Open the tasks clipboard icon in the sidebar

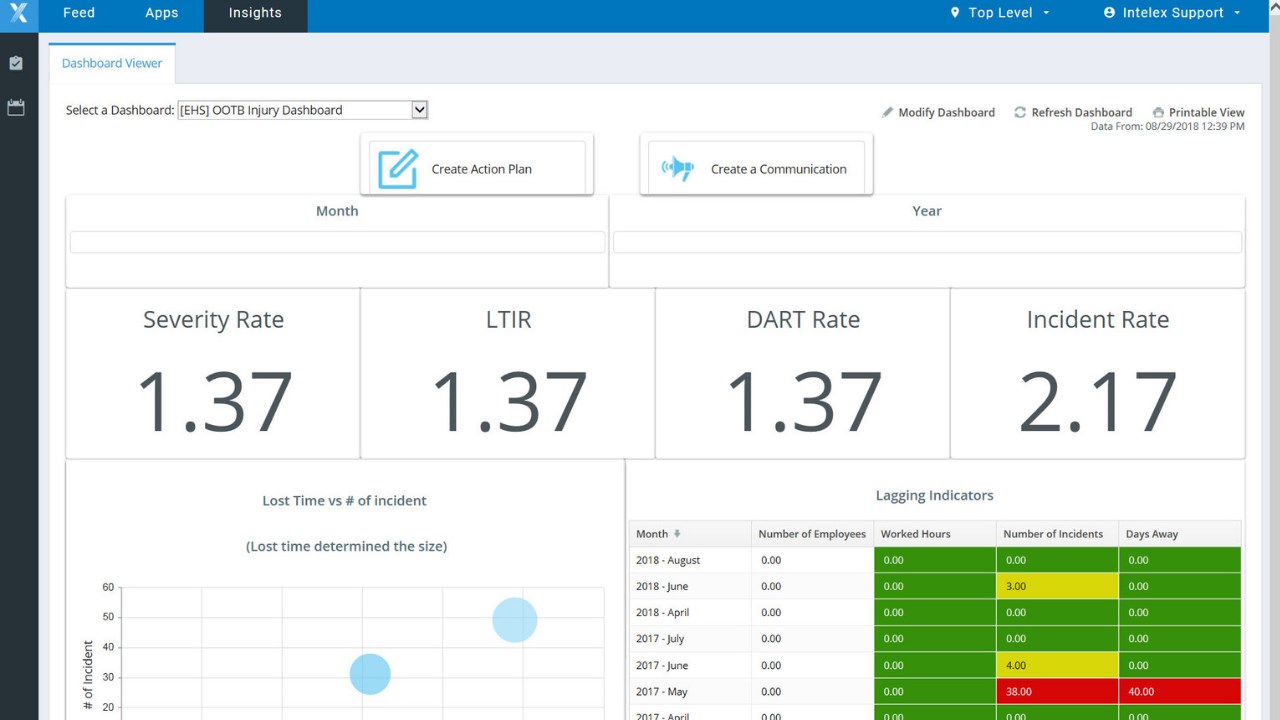pyautogui.click(x=16, y=62)
